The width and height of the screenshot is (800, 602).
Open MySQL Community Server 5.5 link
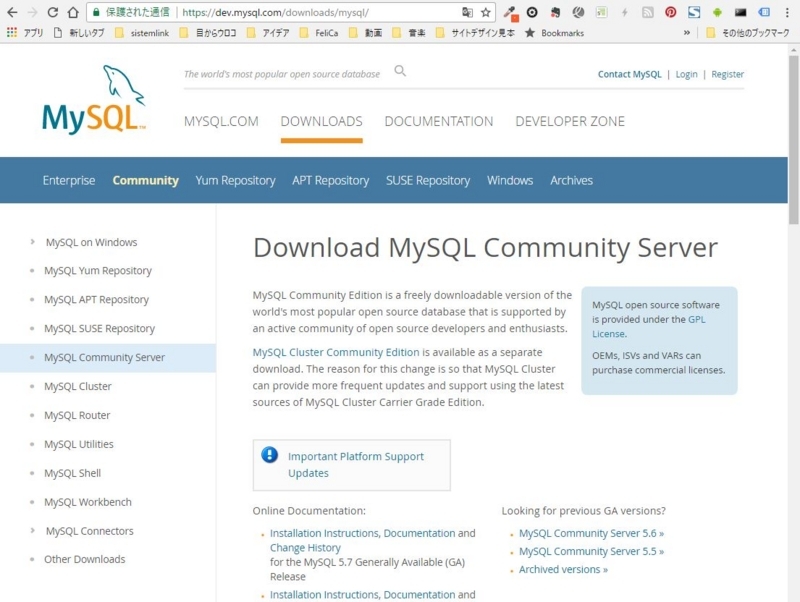pyautogui.click(x=591, y=551)
